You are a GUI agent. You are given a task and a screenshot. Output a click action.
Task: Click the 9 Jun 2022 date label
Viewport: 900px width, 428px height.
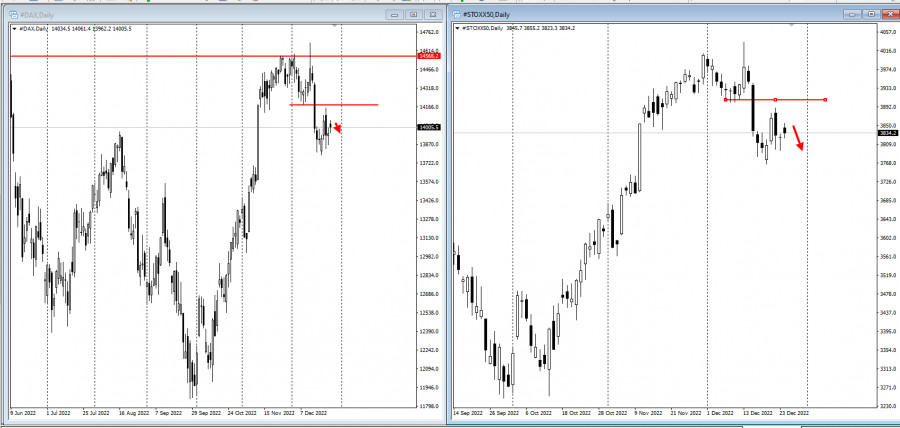pyautogui.click(x=23, y=413)
